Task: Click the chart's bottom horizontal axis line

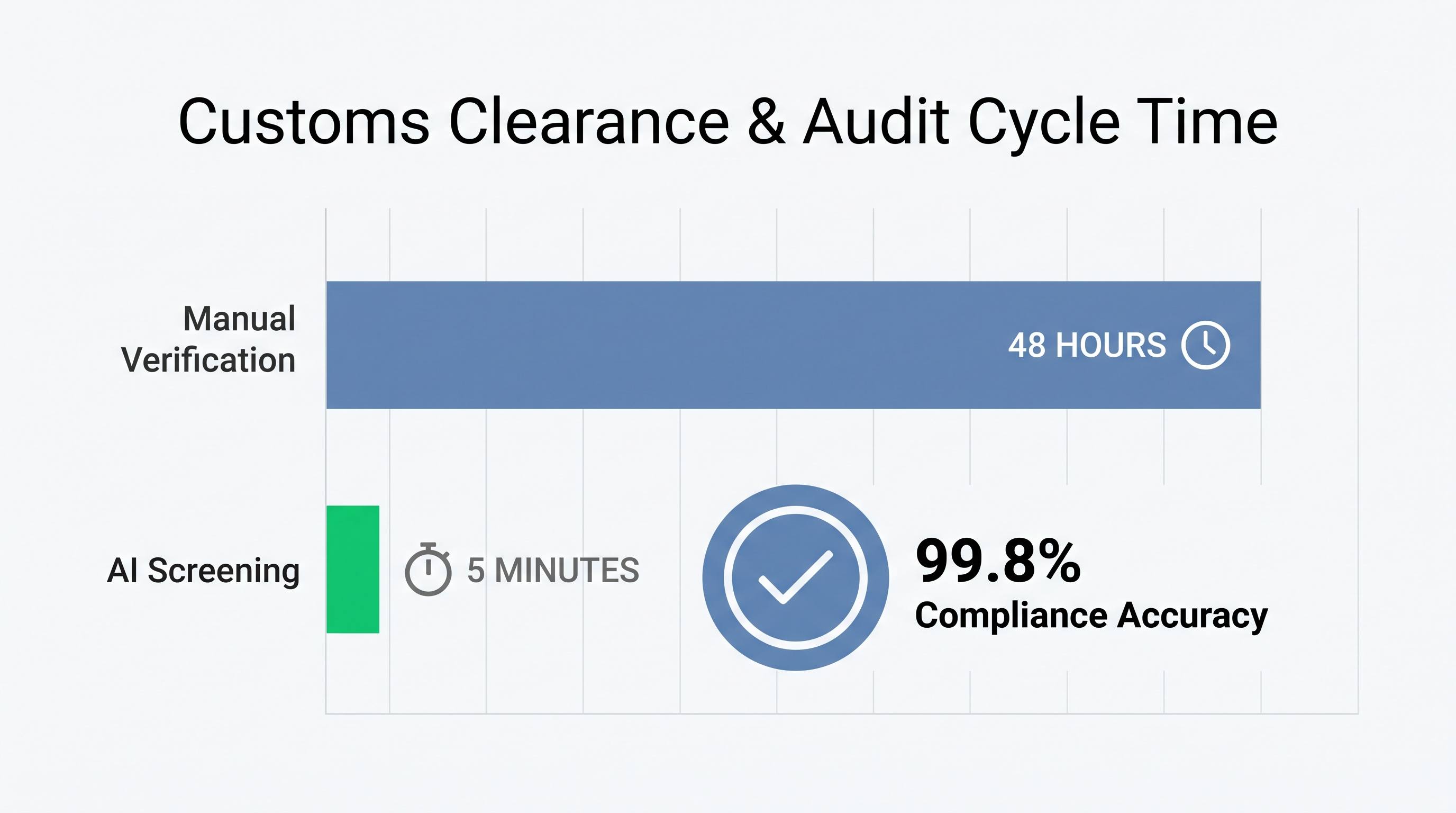Action: coord(842,713)
